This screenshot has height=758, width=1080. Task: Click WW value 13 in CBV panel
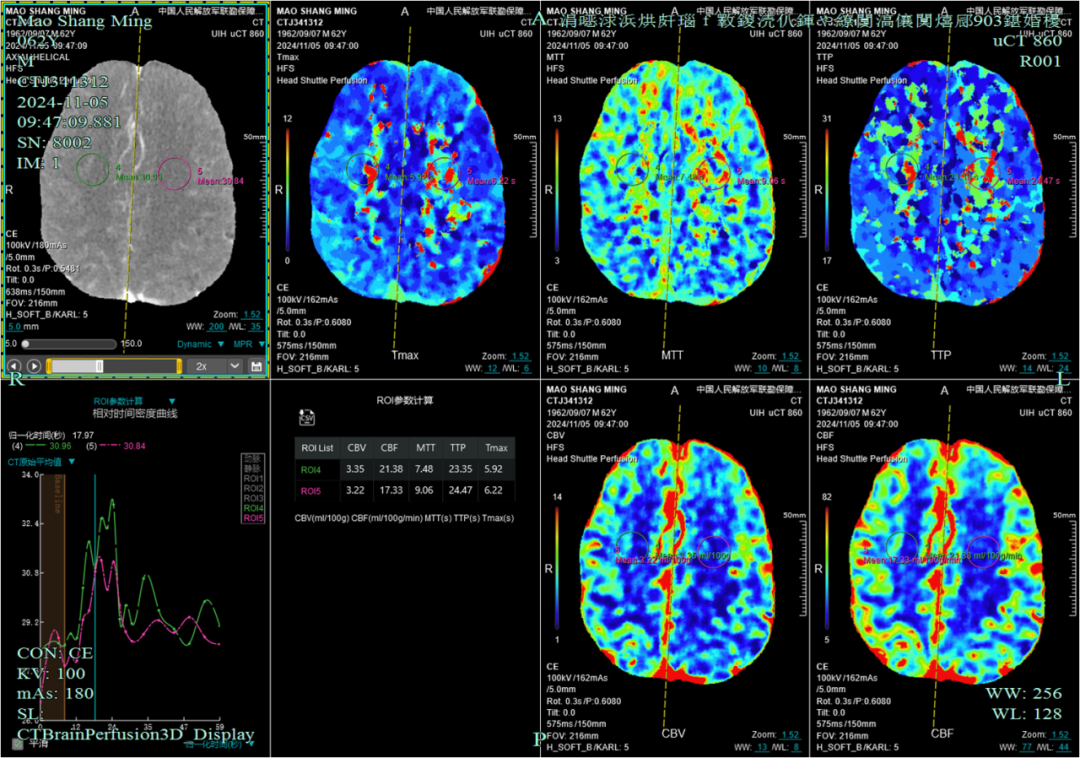click(762, 747)
